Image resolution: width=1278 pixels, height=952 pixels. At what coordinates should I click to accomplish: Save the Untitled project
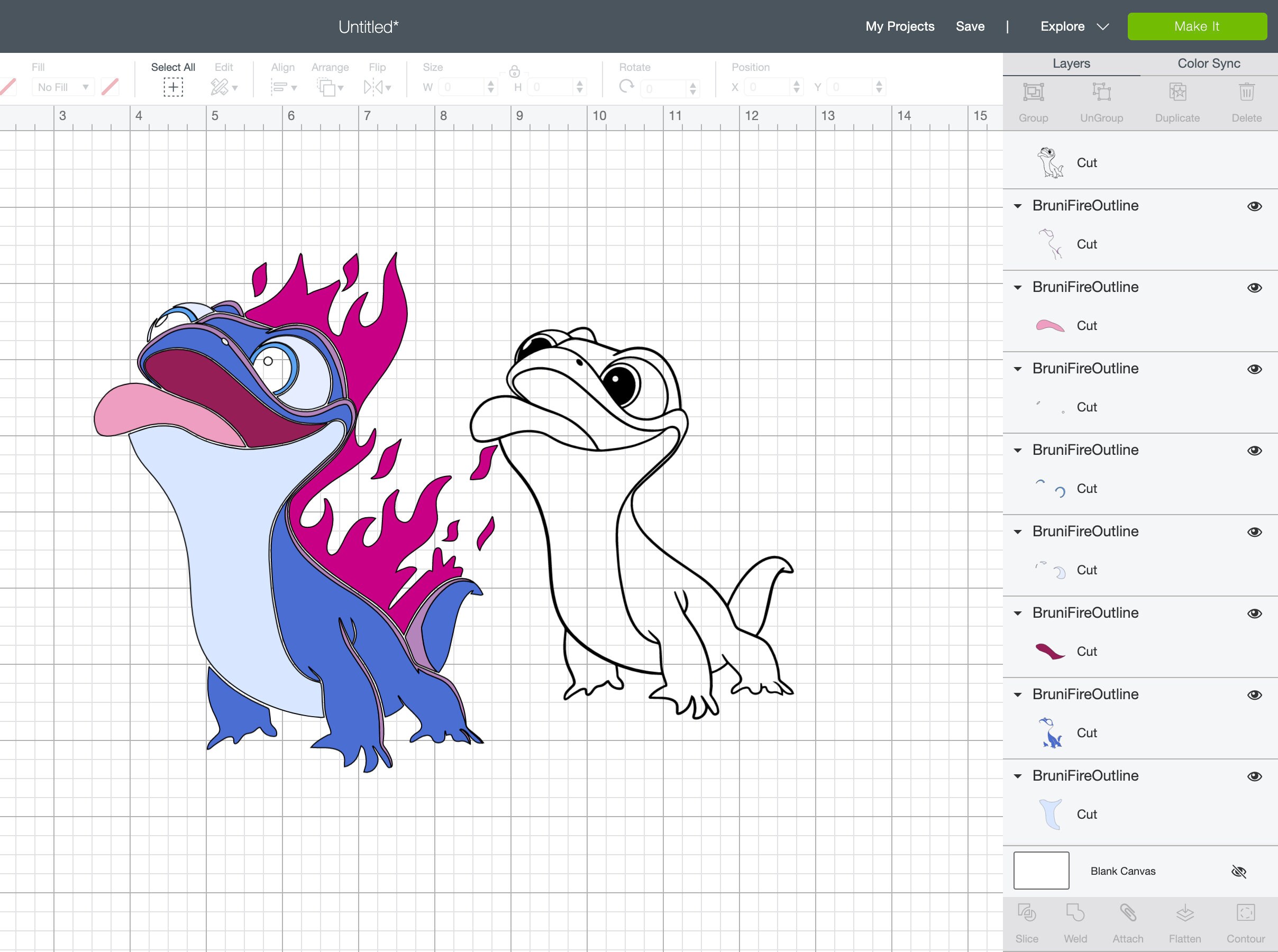970,26
